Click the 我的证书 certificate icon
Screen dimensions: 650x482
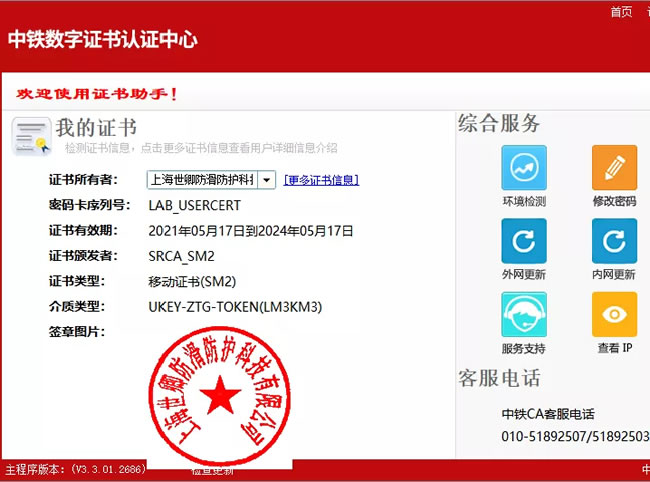click(x=32, y=136)
